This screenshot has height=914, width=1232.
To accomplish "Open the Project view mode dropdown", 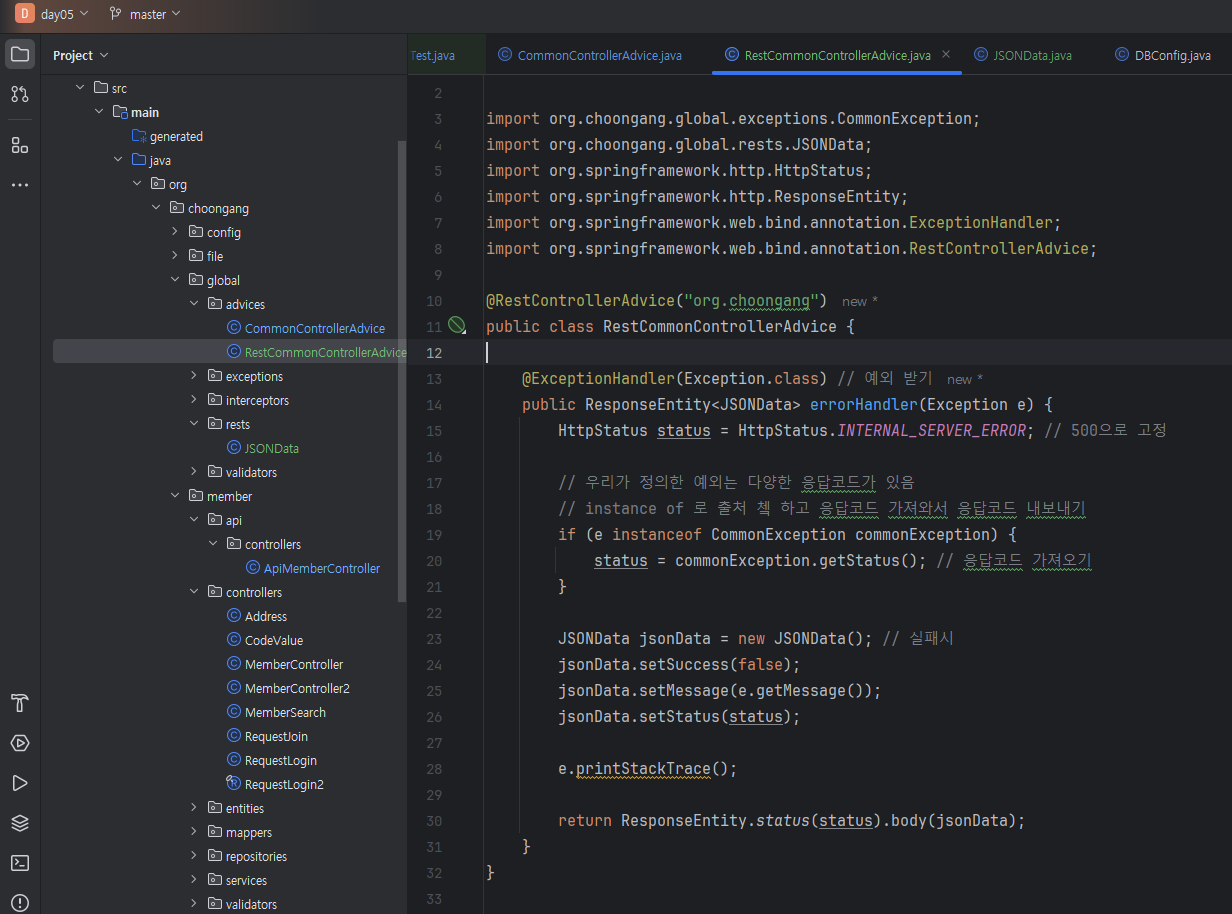I will [81, 56].
